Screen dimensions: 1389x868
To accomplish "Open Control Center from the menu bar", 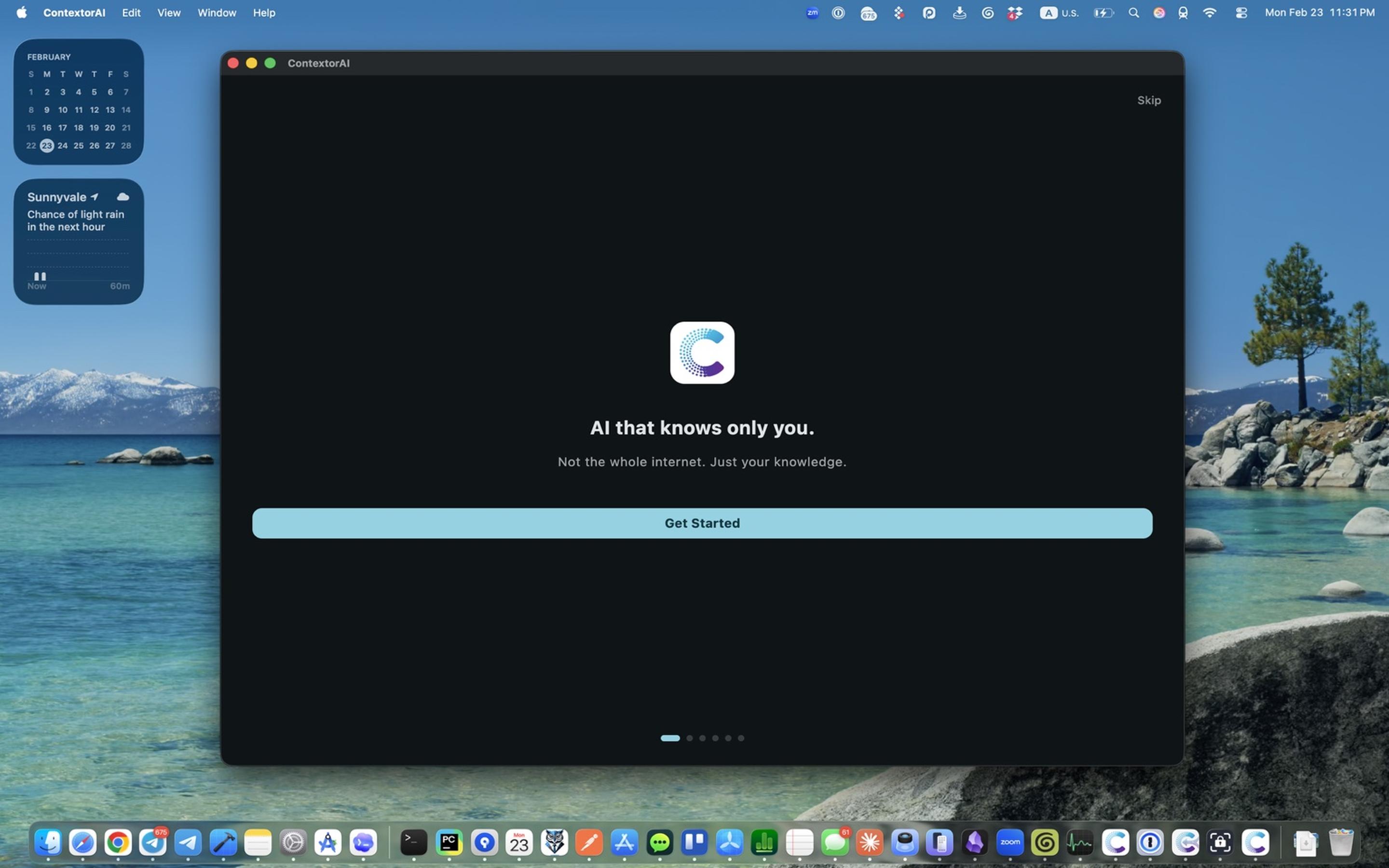I will pyautogui.click(x=1241, y=13).
